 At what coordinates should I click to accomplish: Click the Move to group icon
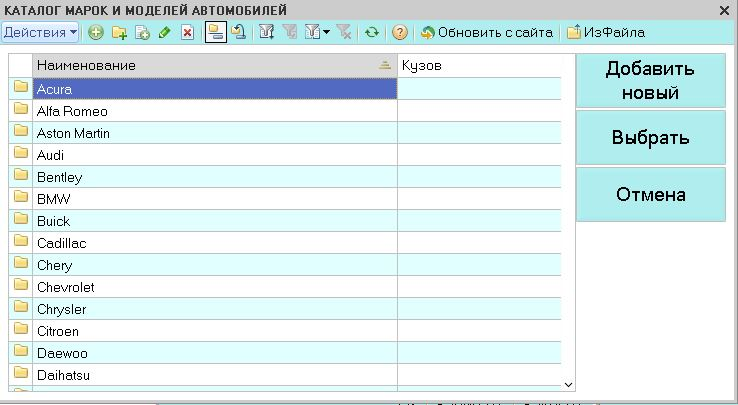pyautogui.click(x=239, y=32)
